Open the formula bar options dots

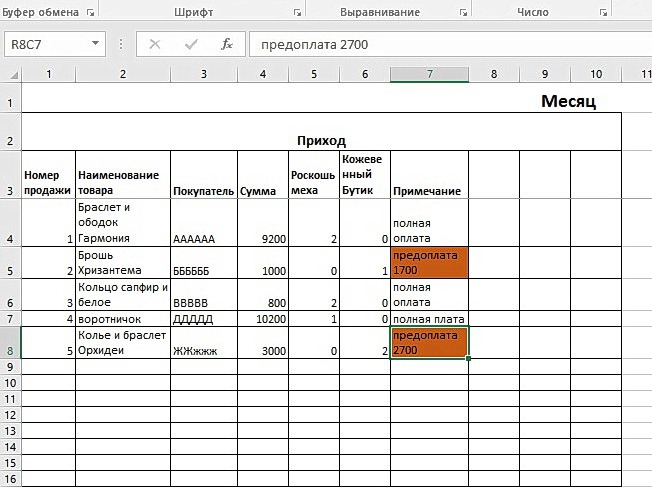(121, 44)
